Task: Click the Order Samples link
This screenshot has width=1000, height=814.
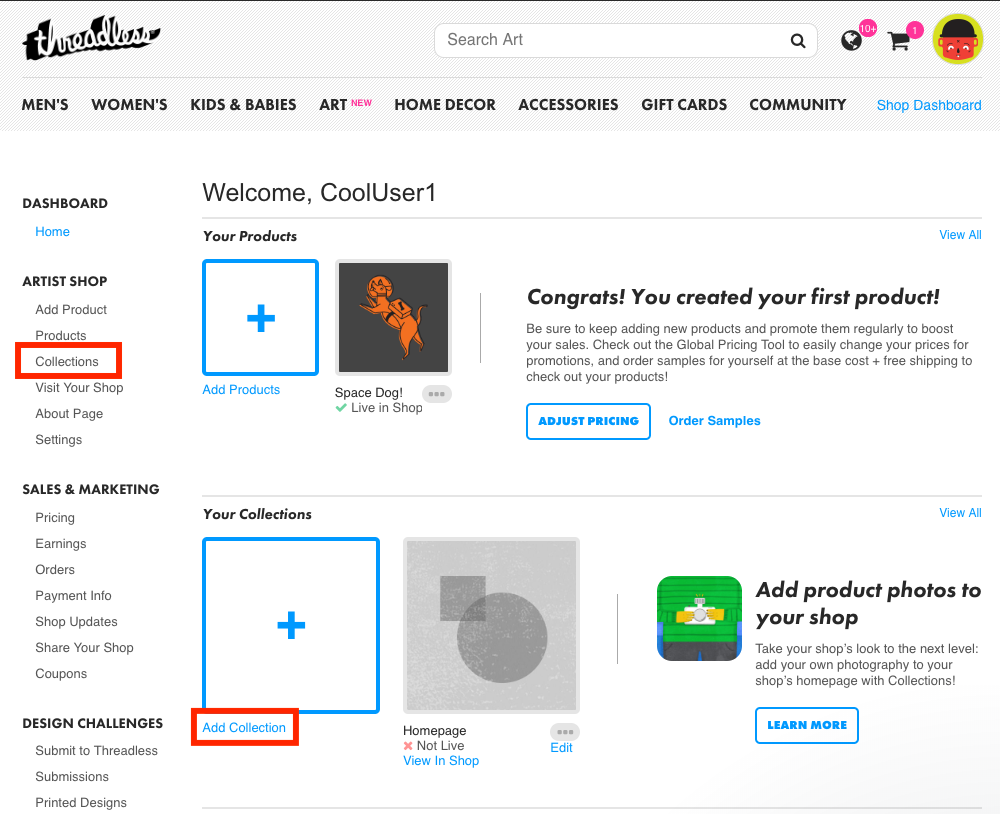Action: pyautogui.click(x=714, y=421)
